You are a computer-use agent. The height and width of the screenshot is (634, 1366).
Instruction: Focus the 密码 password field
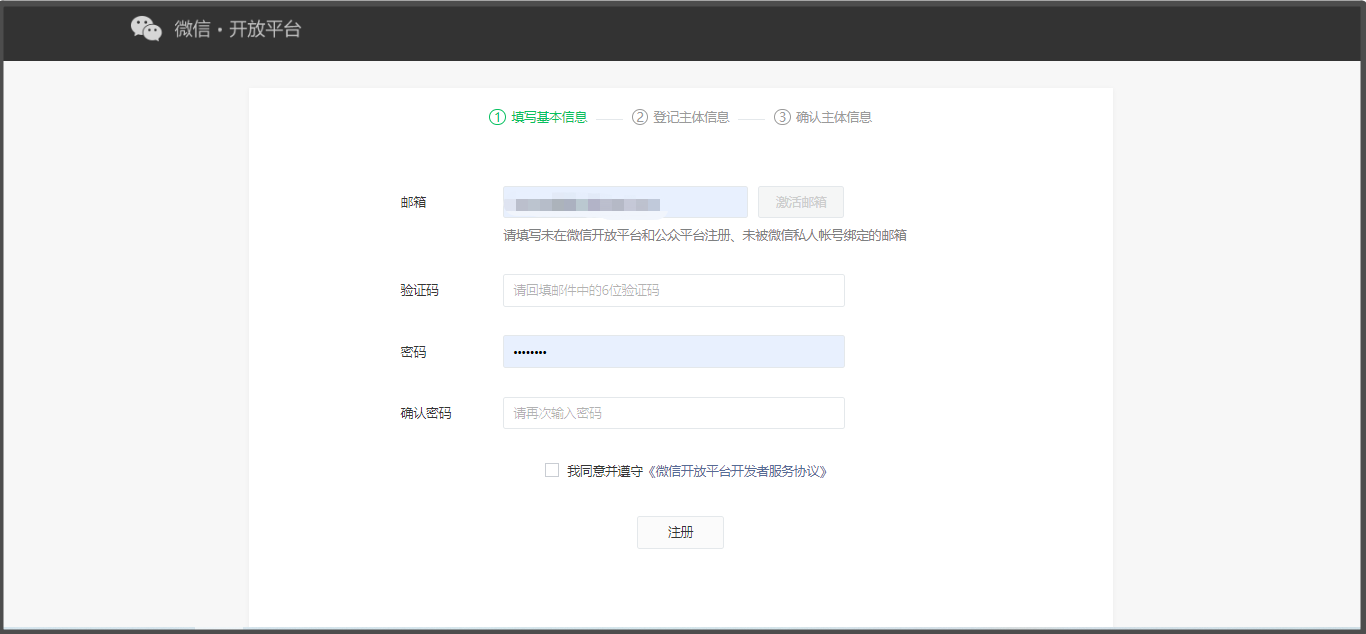pyautogui.click(x=674, y=352)
